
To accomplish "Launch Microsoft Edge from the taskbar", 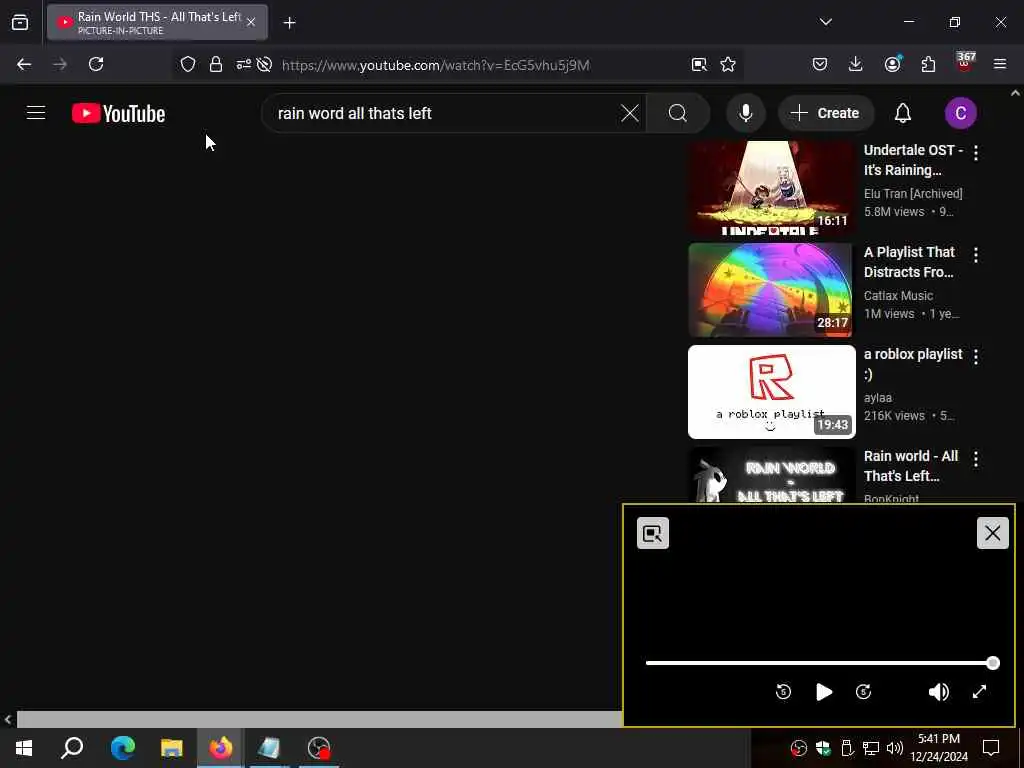I will pos(122,748).
